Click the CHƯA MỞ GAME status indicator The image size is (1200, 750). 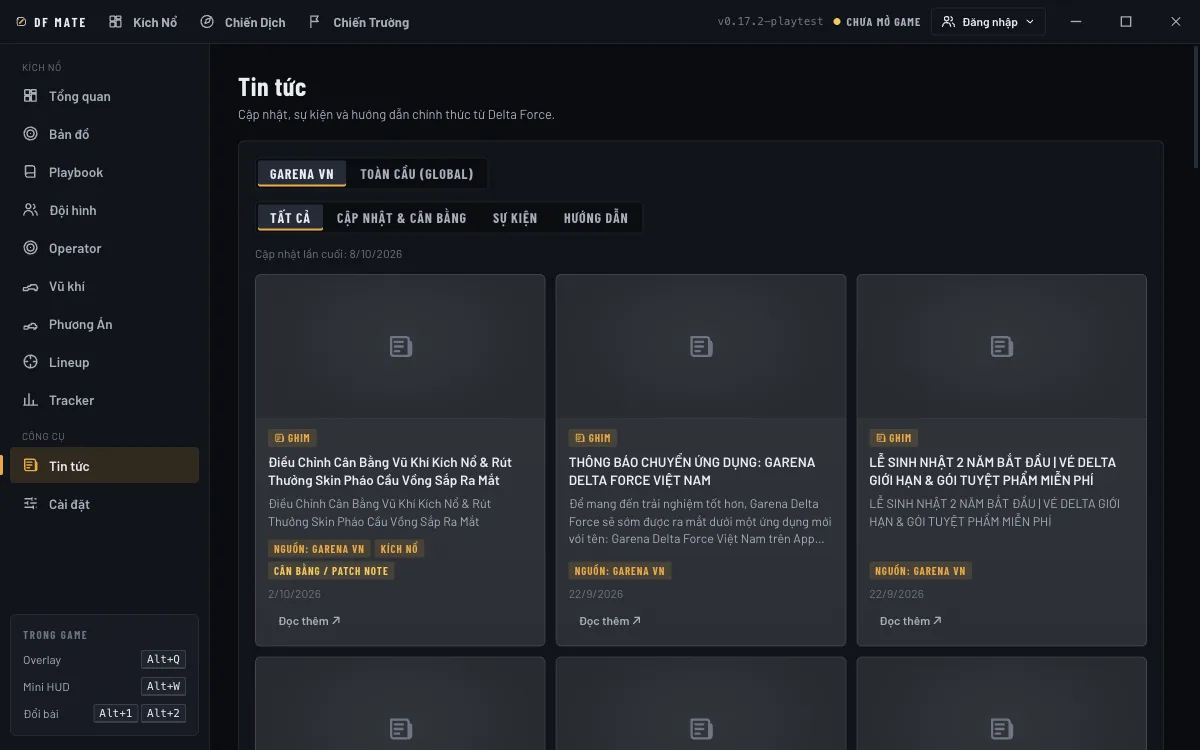pyautogui.click(x=877, y=22)
